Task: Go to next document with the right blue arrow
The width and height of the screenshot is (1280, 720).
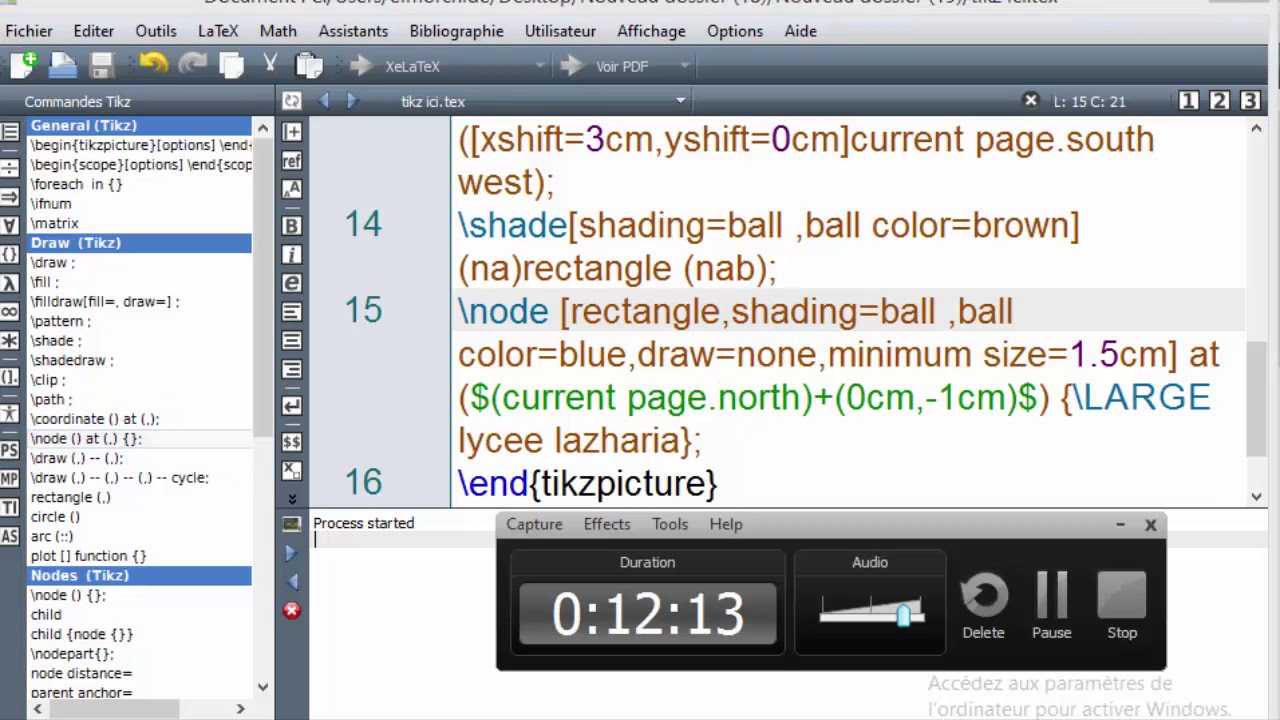Action: 352,100
